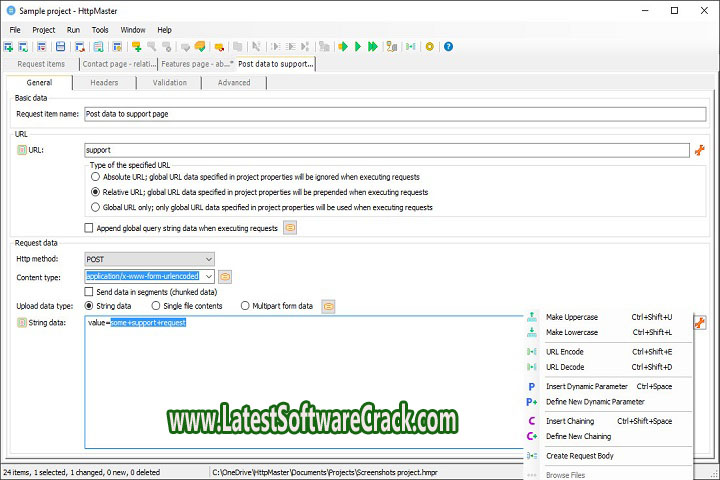Image resolution: width=720 pixels, height=480 pixels.
Task: Click the open project icon with green arrow
Action: coord(23,46)
